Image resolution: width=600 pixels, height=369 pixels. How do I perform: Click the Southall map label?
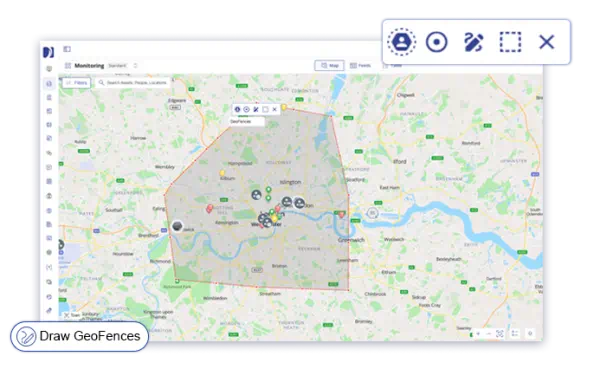(x=114, y=210)
